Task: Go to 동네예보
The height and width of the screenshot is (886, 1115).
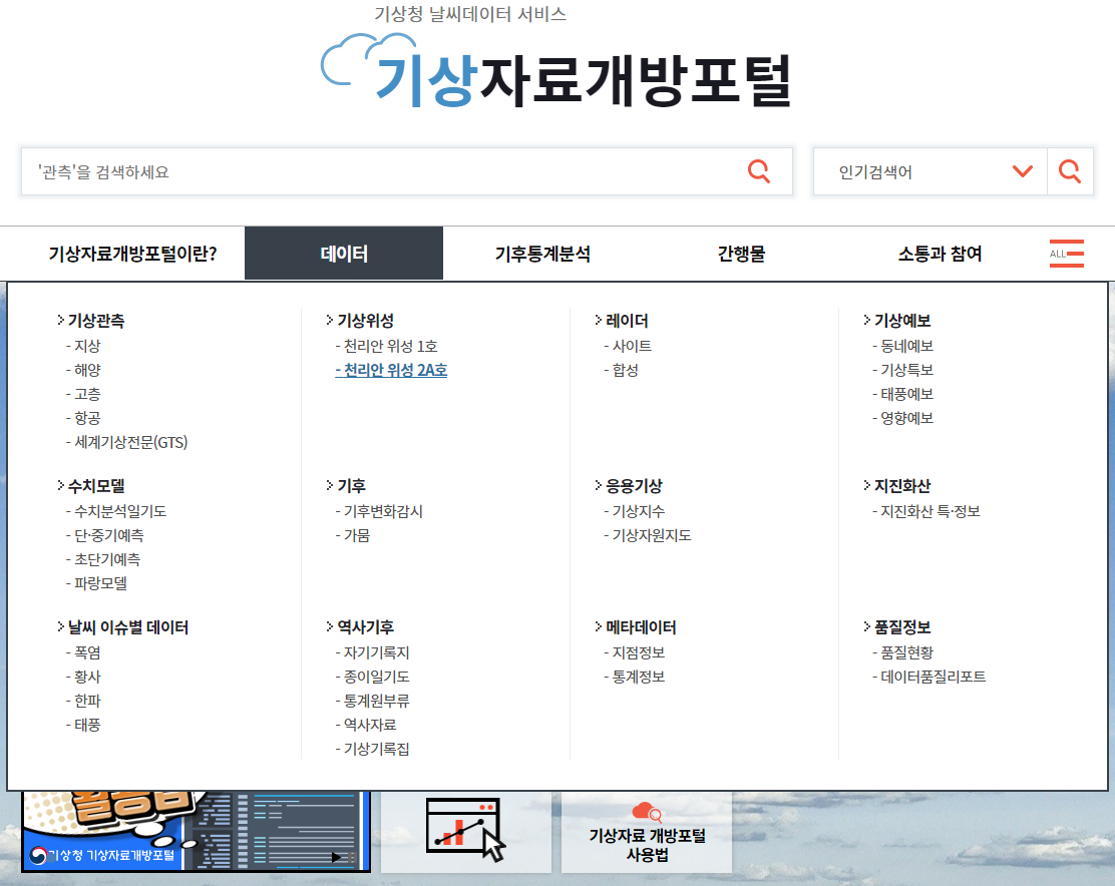Action: pos(903,346)
